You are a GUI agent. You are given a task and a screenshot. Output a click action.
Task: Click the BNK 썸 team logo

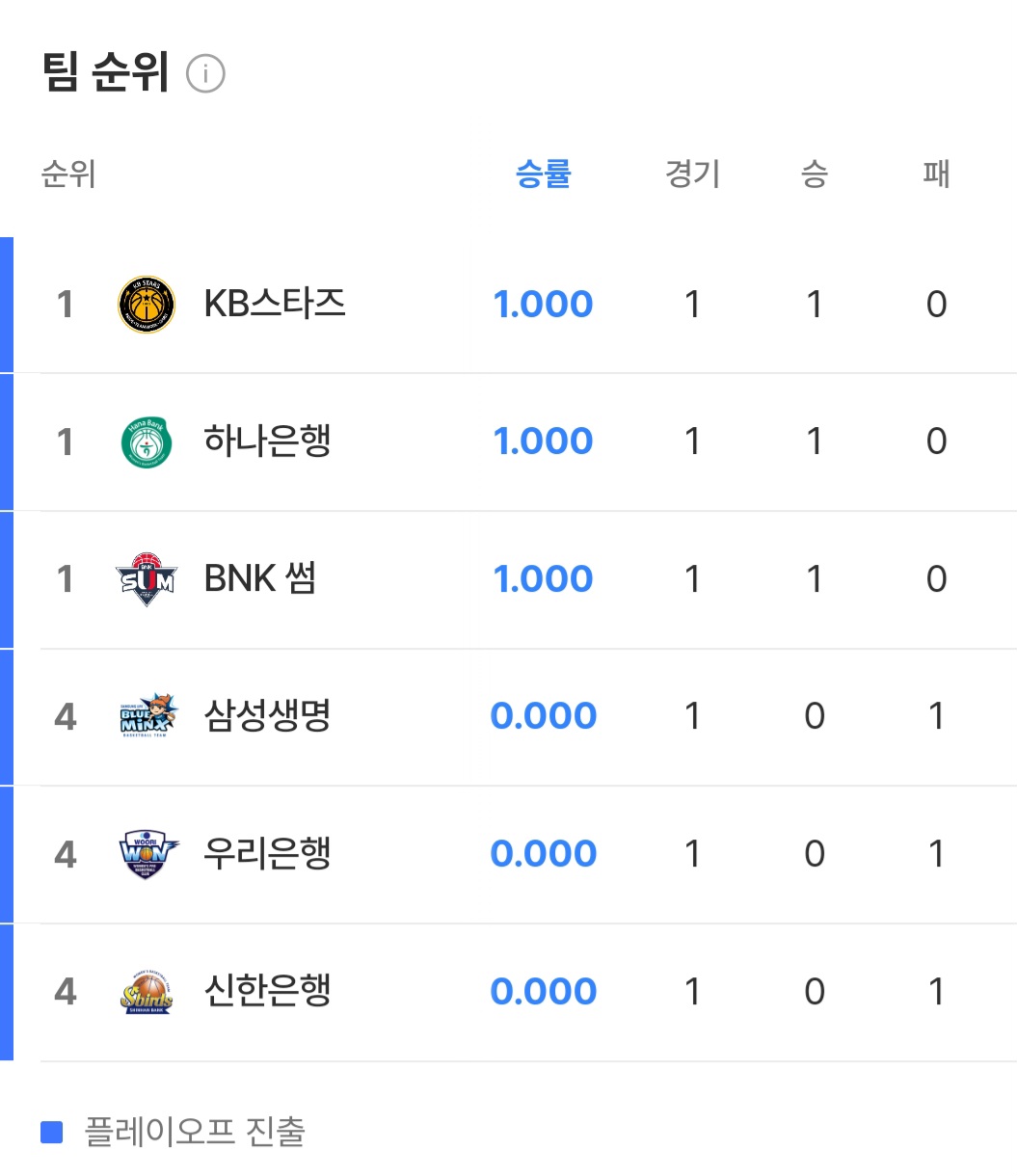click(x=147, y=579)
